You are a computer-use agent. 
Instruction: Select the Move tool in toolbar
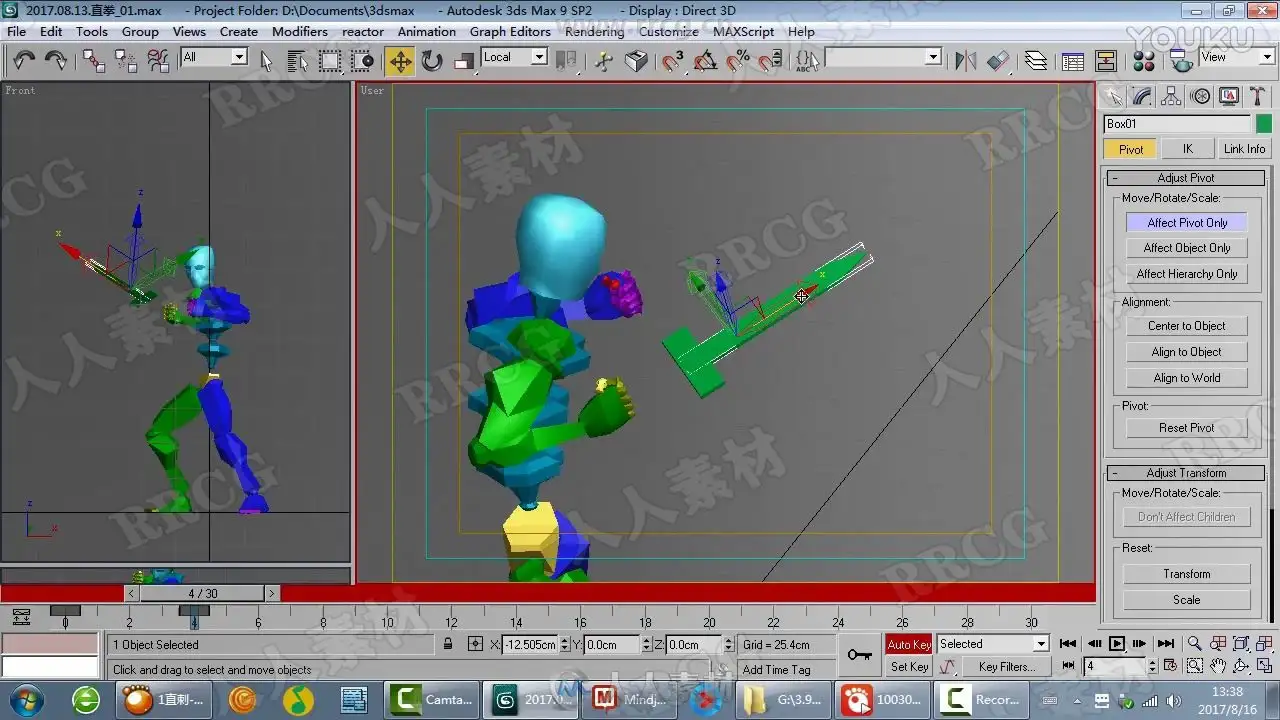point(400,61)
